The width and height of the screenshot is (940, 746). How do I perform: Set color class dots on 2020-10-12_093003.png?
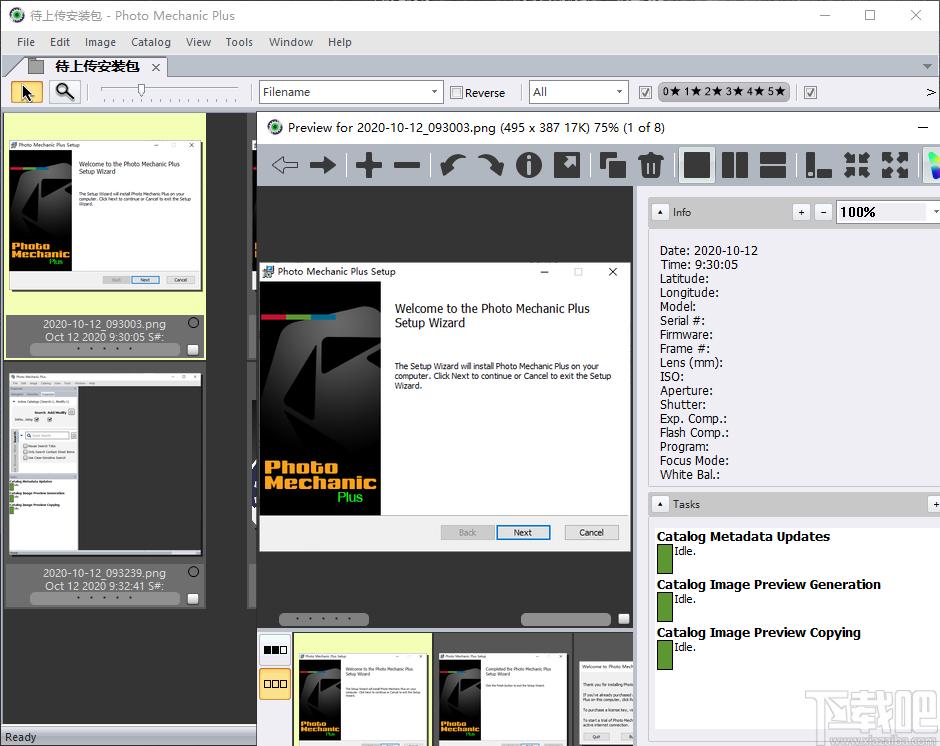click(105, 349)
